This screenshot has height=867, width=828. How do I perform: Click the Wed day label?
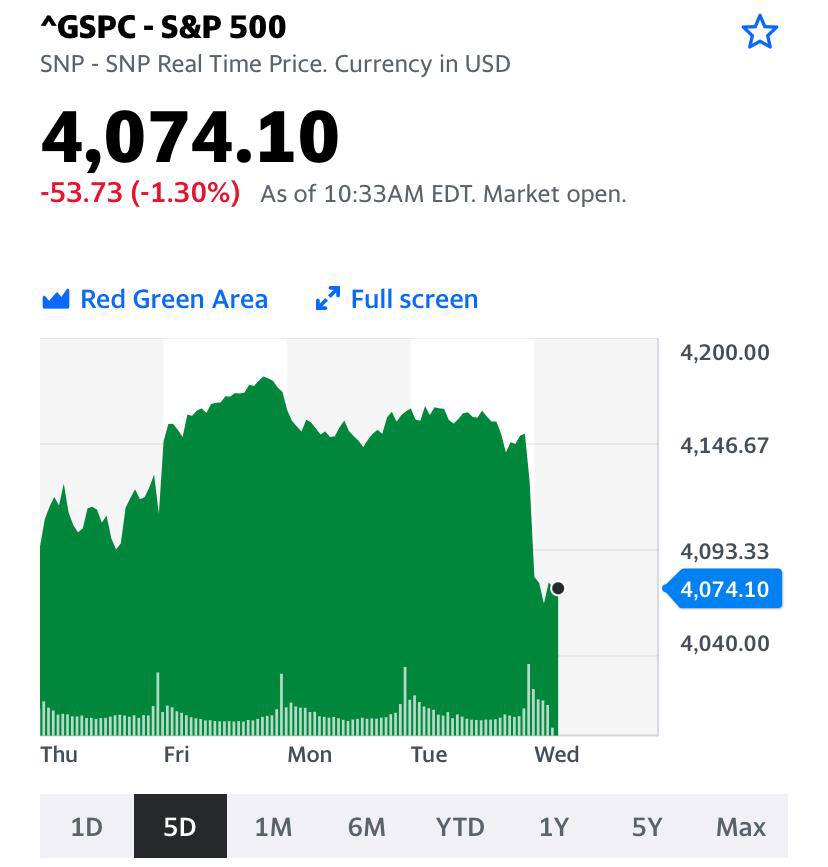[556, 755]
